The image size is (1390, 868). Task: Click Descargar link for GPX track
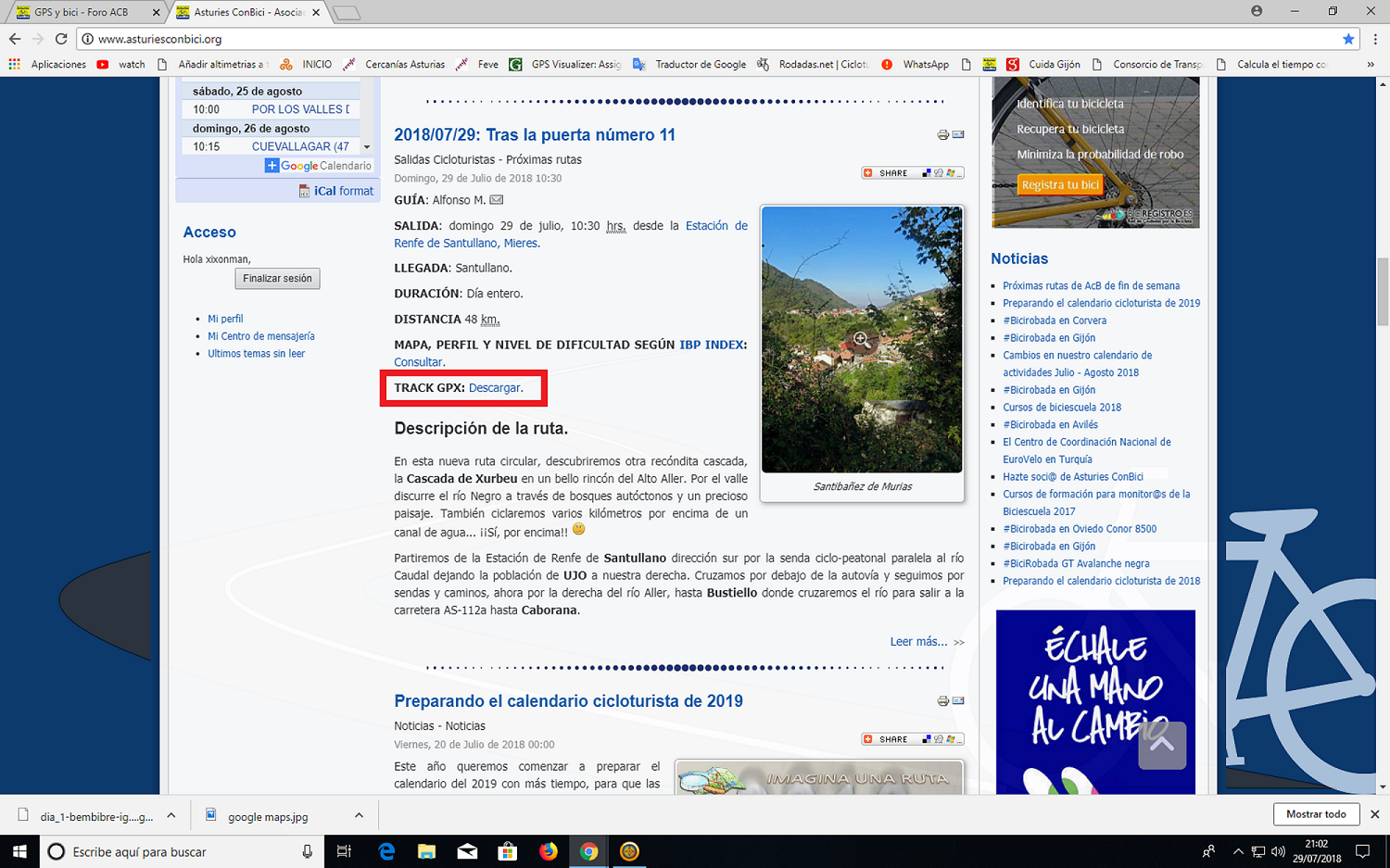coord(495,388)
